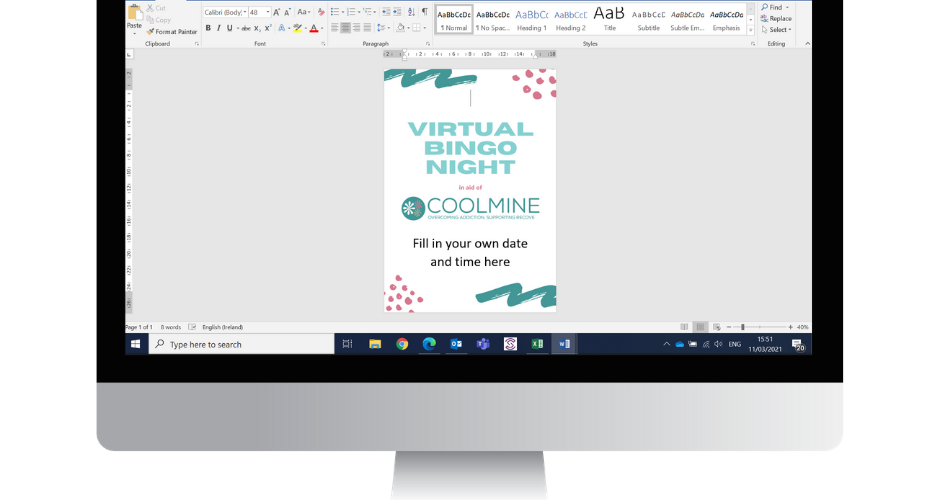
Task: Click the Decrease Indent icon
Action: tap(385, 12)
